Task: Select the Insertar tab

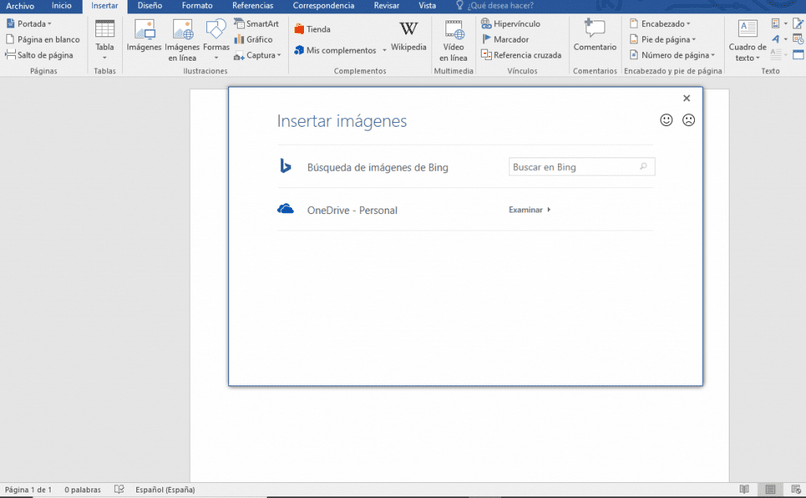Action: tap(105, 6)
